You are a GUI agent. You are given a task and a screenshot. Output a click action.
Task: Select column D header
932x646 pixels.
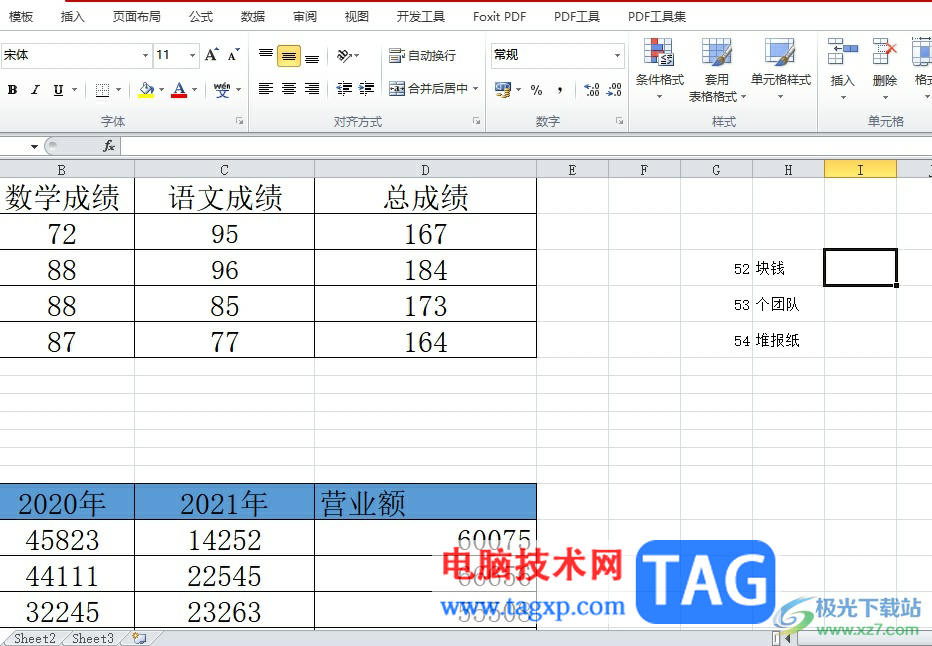[x=425, y=170]
